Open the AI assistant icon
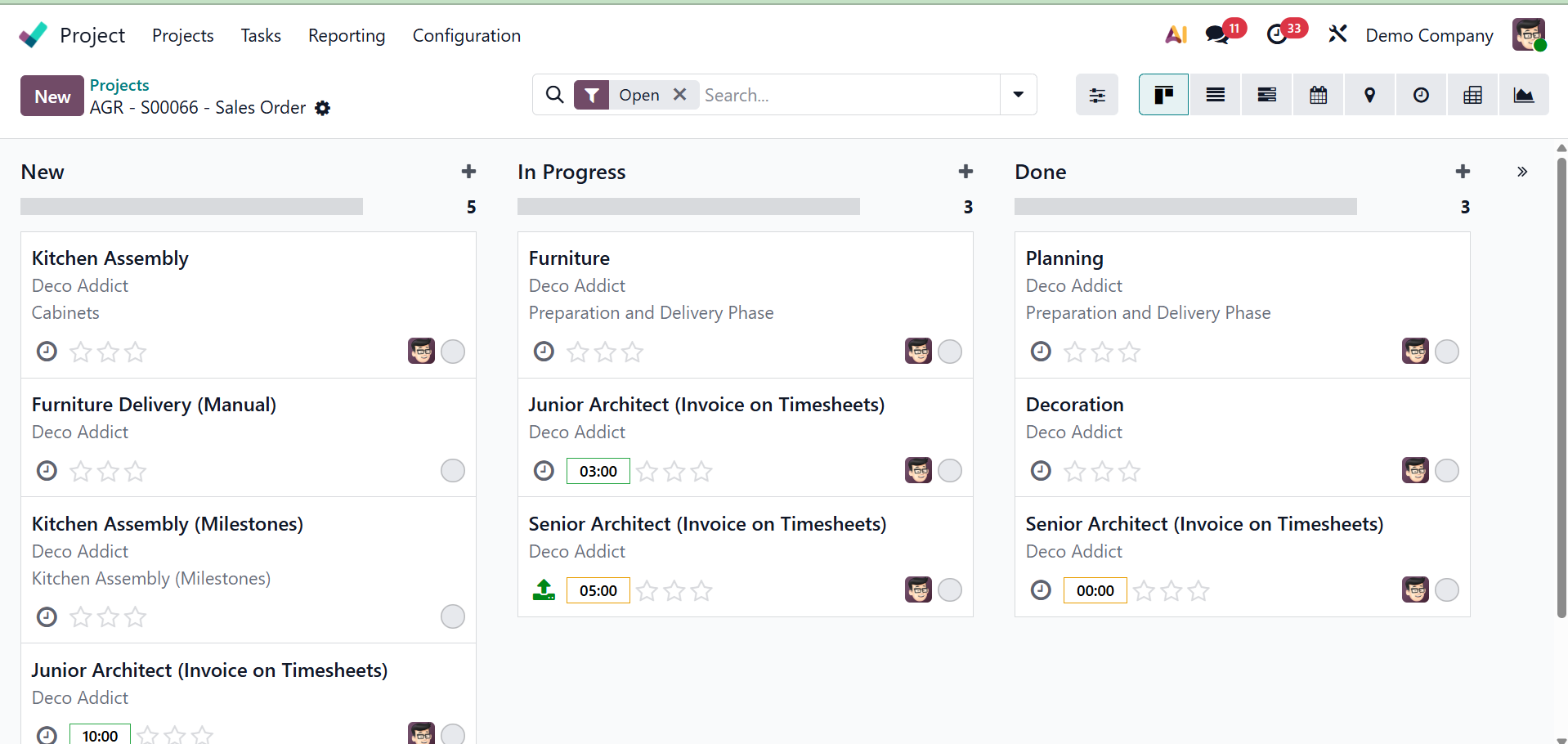Image resolution: width=1568 pixels, height=744 pixels. click(1176, 35)
